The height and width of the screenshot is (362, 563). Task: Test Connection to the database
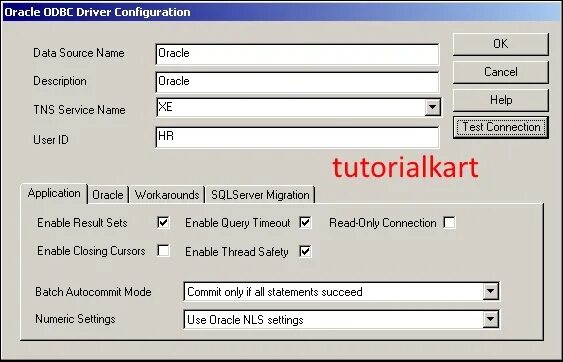pos(501,127)
